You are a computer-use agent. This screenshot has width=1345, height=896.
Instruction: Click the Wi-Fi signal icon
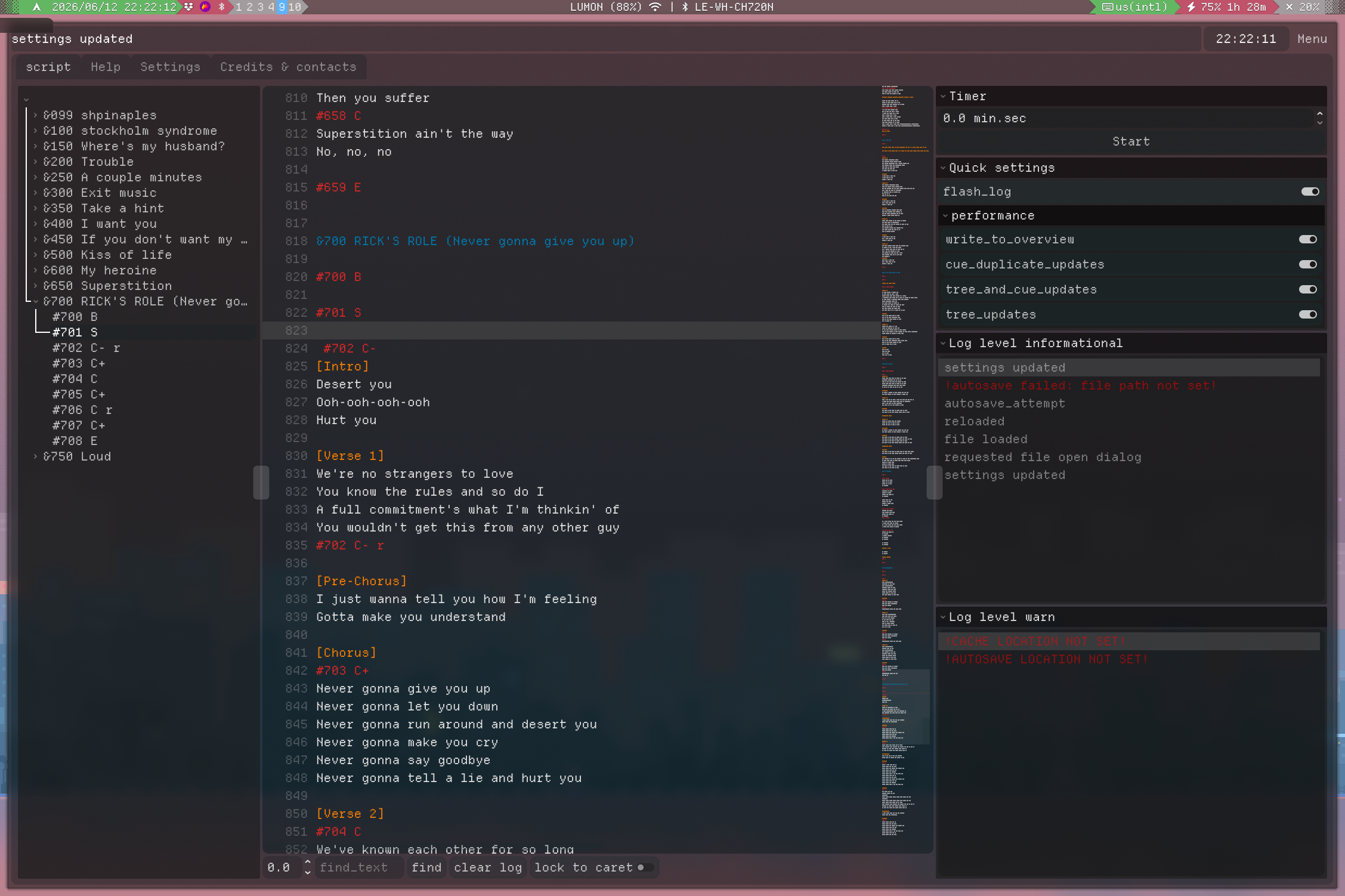(x=655, y=7)
